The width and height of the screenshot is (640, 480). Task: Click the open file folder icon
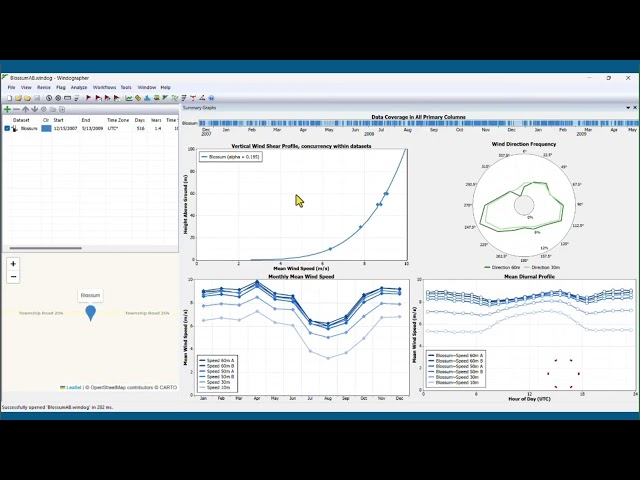[x=18, y=98]
